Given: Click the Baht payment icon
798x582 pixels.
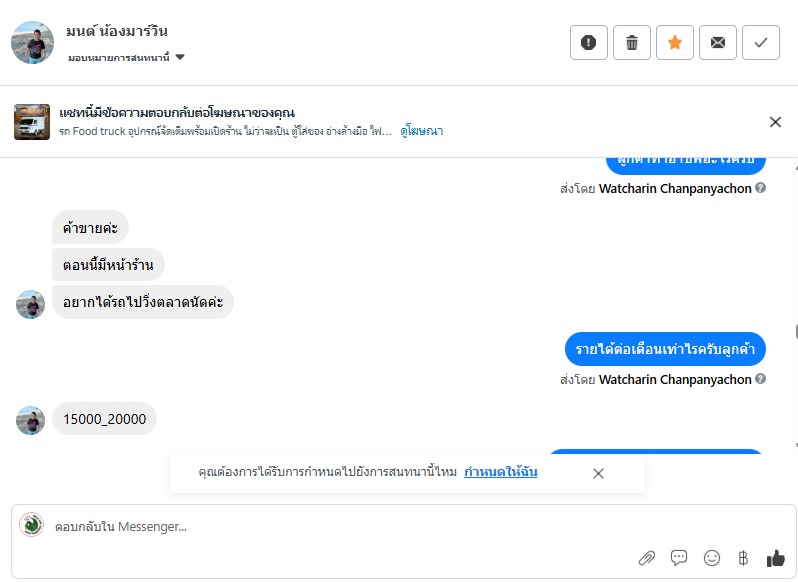Looking at the screenshot, I should (x=743, y=558).
